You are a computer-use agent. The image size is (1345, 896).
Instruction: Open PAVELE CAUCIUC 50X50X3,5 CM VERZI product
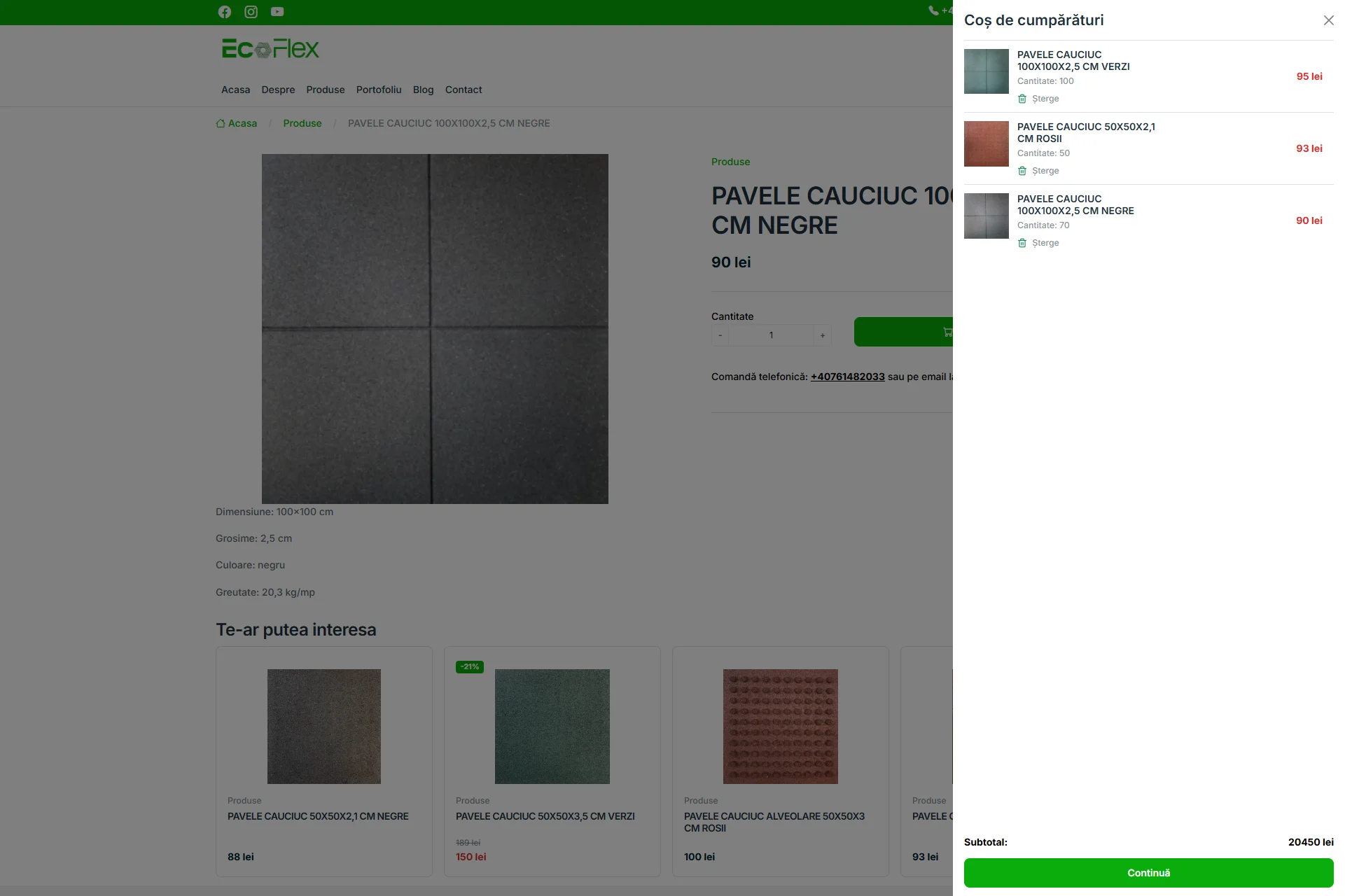(545, 816)
